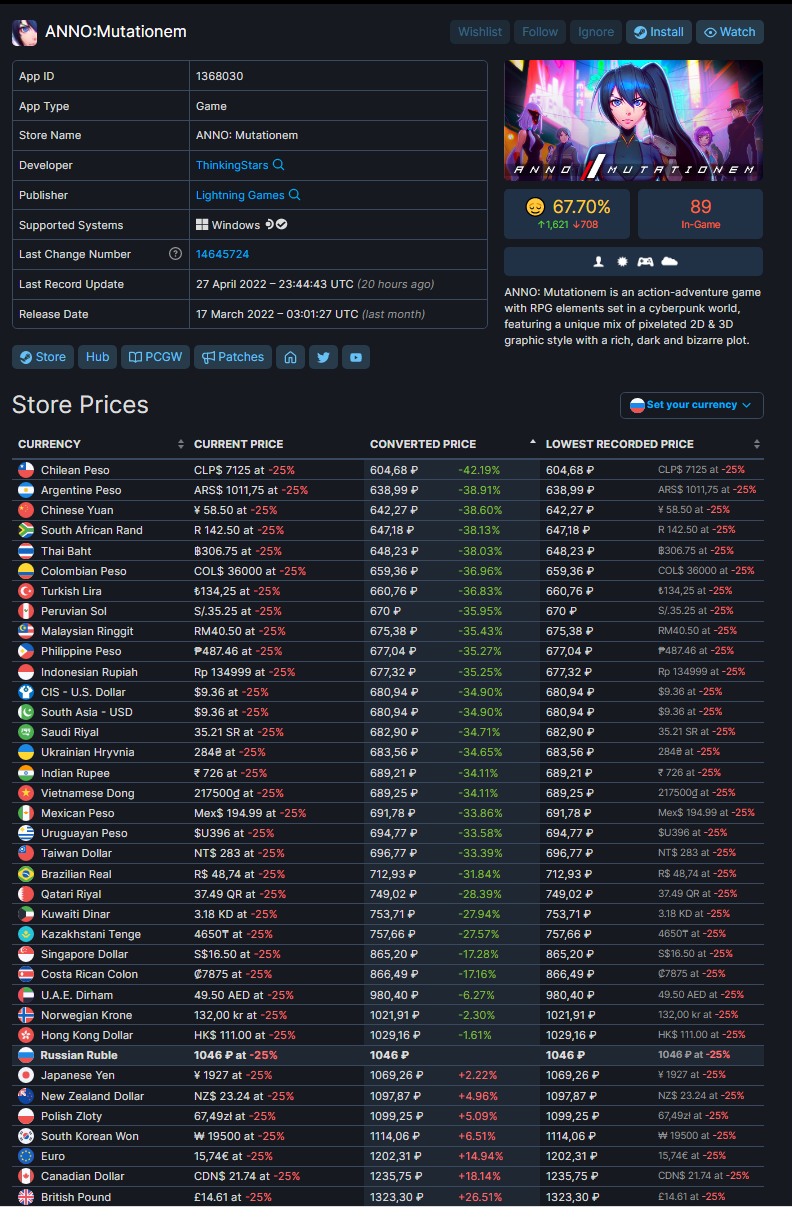Click the 67.70% rating box
The width and height of the screenshot is (792, 1217).
(568, 215)
